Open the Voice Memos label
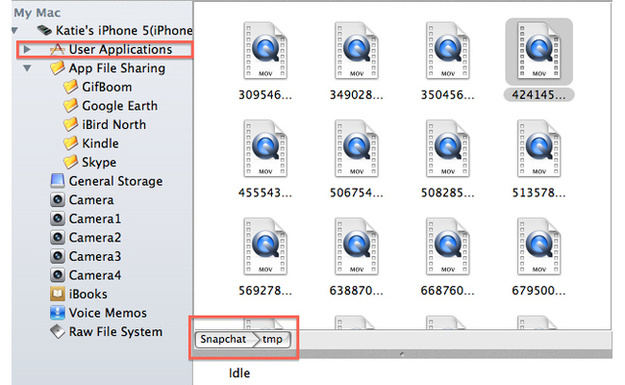Viewport: 625px width, 385px height. [x=108, y=313]
